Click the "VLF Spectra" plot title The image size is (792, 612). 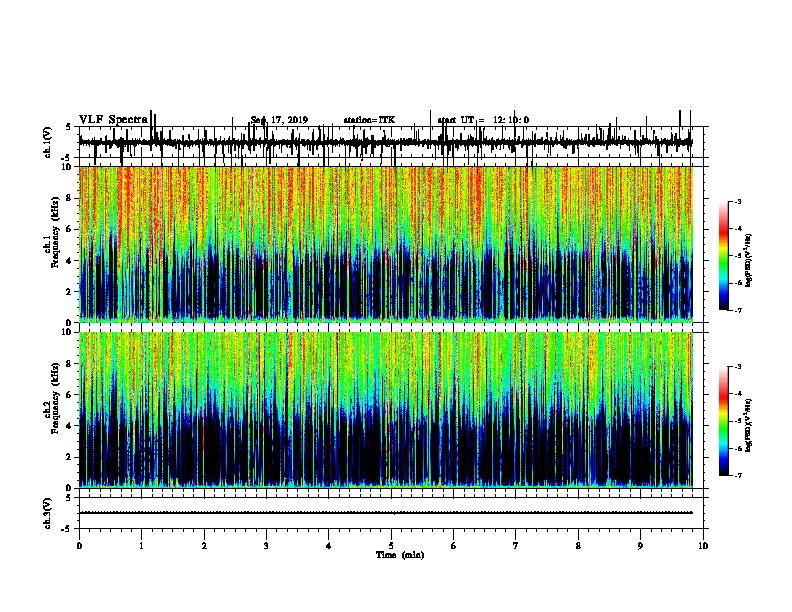coord(113,120)
